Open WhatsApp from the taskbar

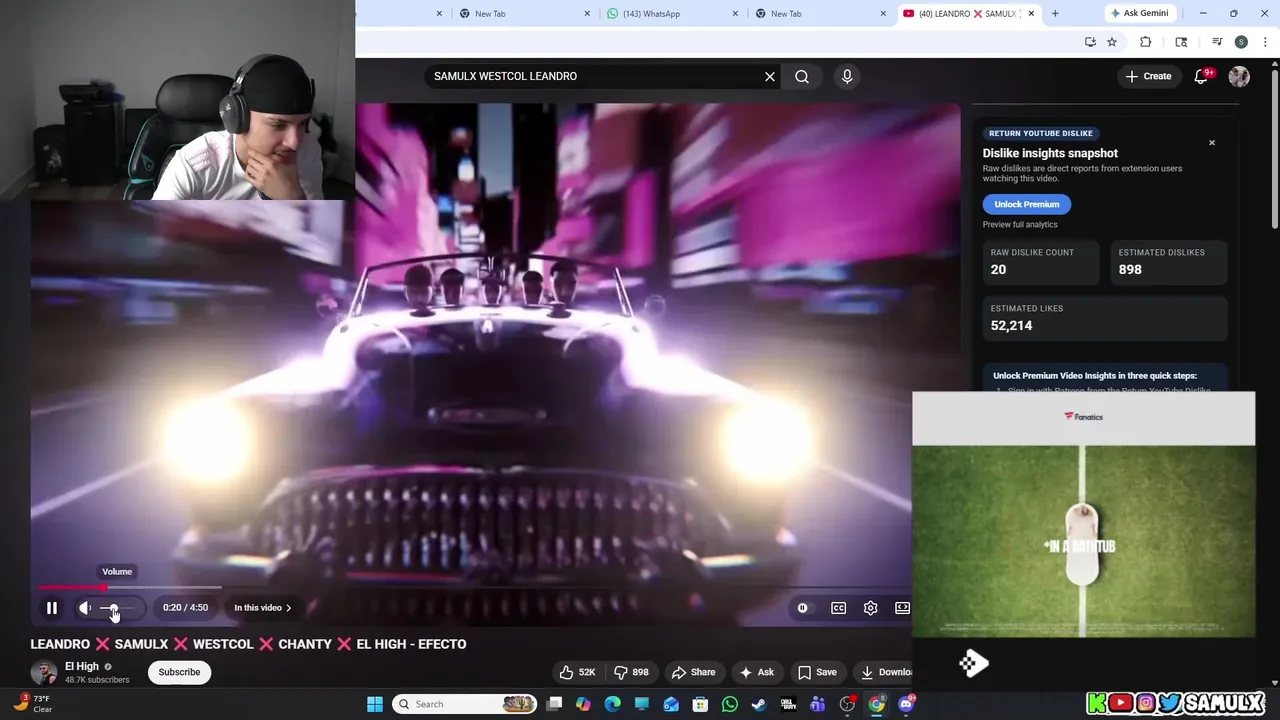730,704
